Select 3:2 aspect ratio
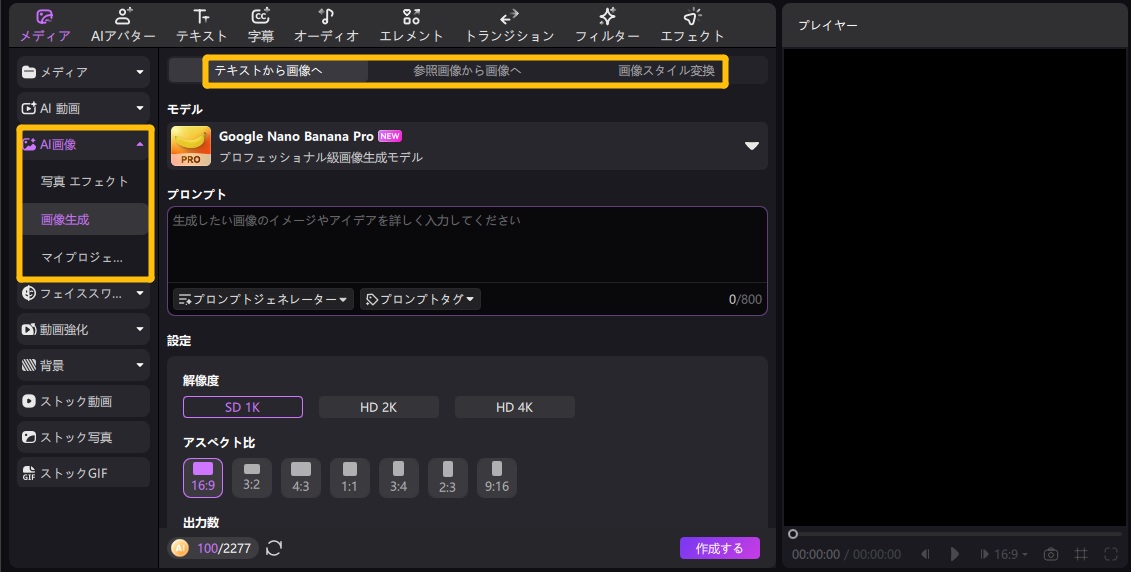The image size is (1131, 572). (x=252, y=478)
